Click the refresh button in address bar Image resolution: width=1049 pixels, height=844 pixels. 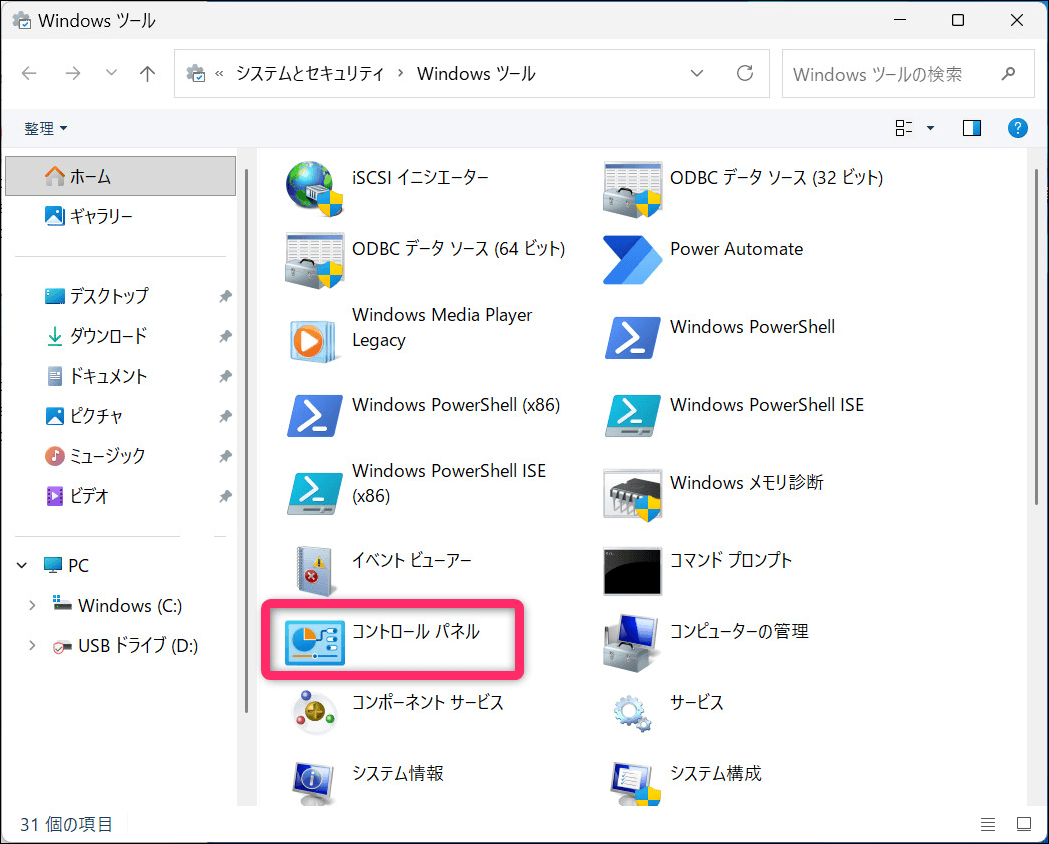tap(744, 73)
